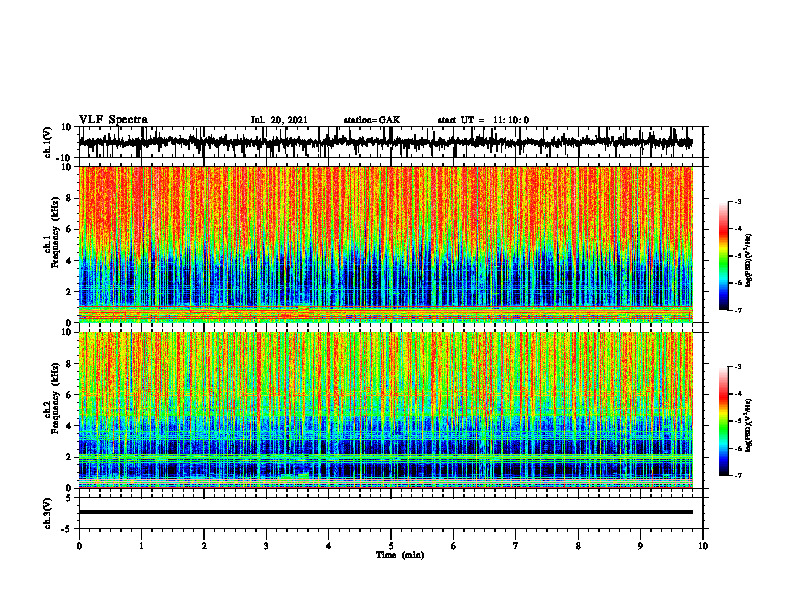Click the ch.2 Frequency (kHz) axis label
Viewport: 792px width, 612px height.
pyautogui.click(x=52, y=397)
